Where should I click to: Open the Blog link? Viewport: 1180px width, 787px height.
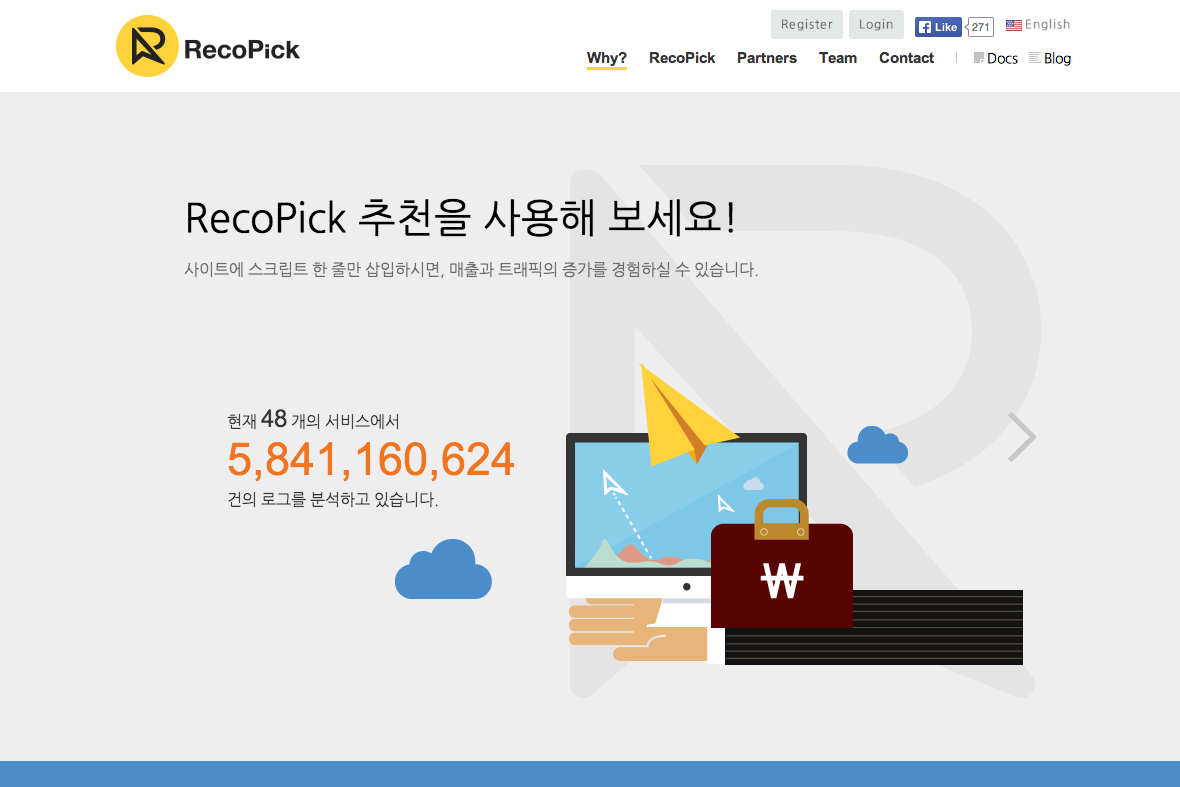(1050, 59)
